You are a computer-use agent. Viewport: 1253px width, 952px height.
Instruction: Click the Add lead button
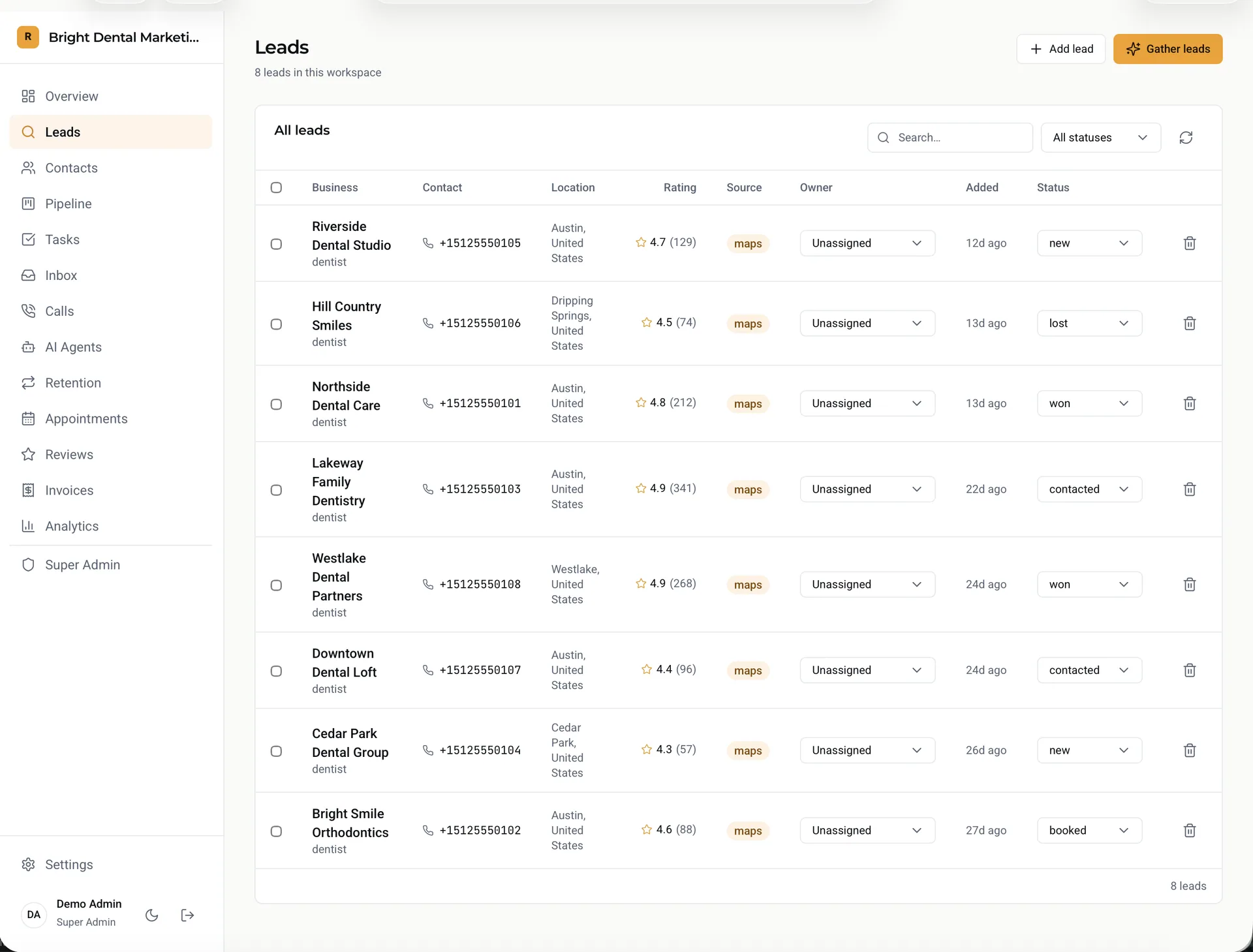[1060, 49]
